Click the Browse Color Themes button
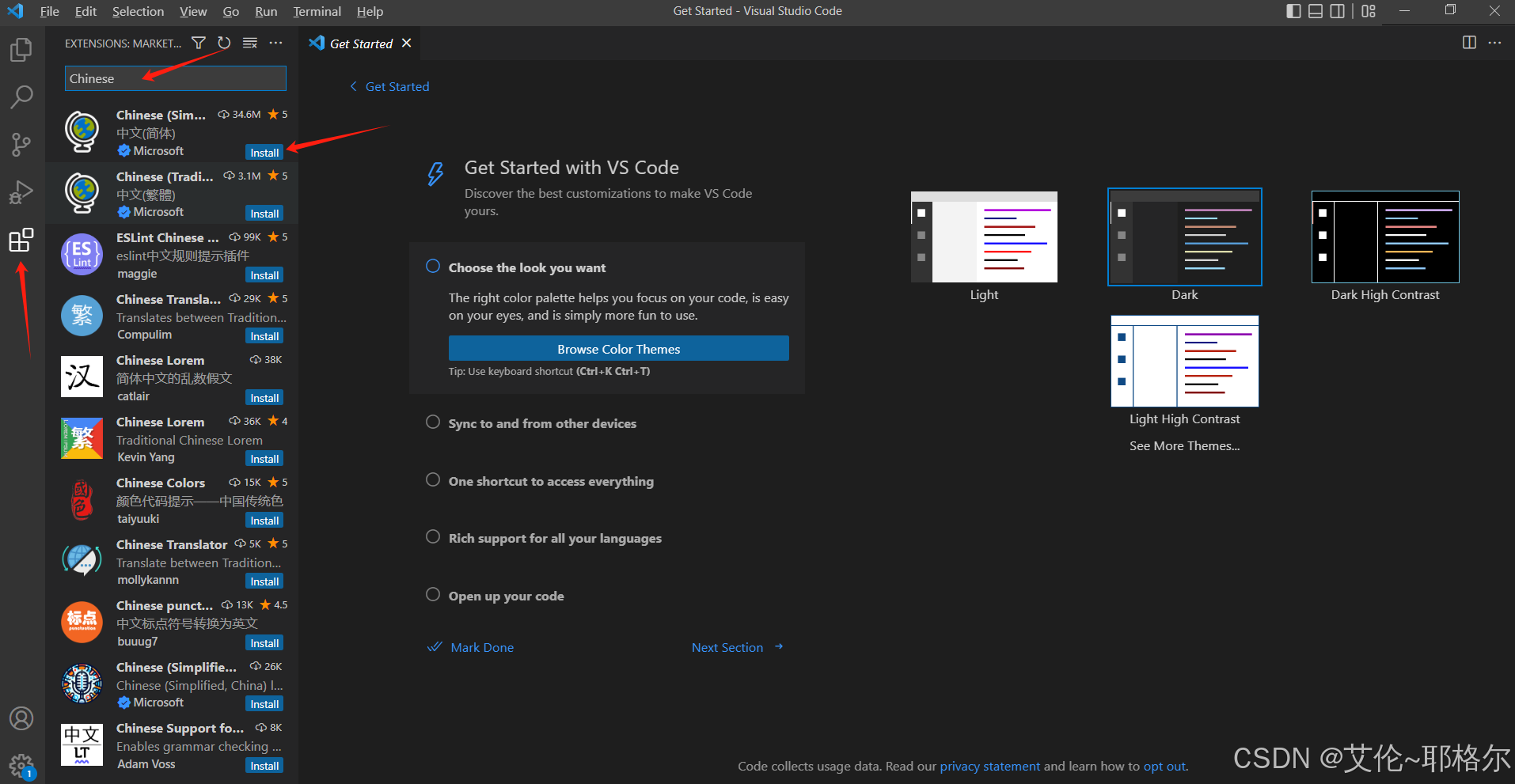The image size is (1515, 784). tap(618, 349)
